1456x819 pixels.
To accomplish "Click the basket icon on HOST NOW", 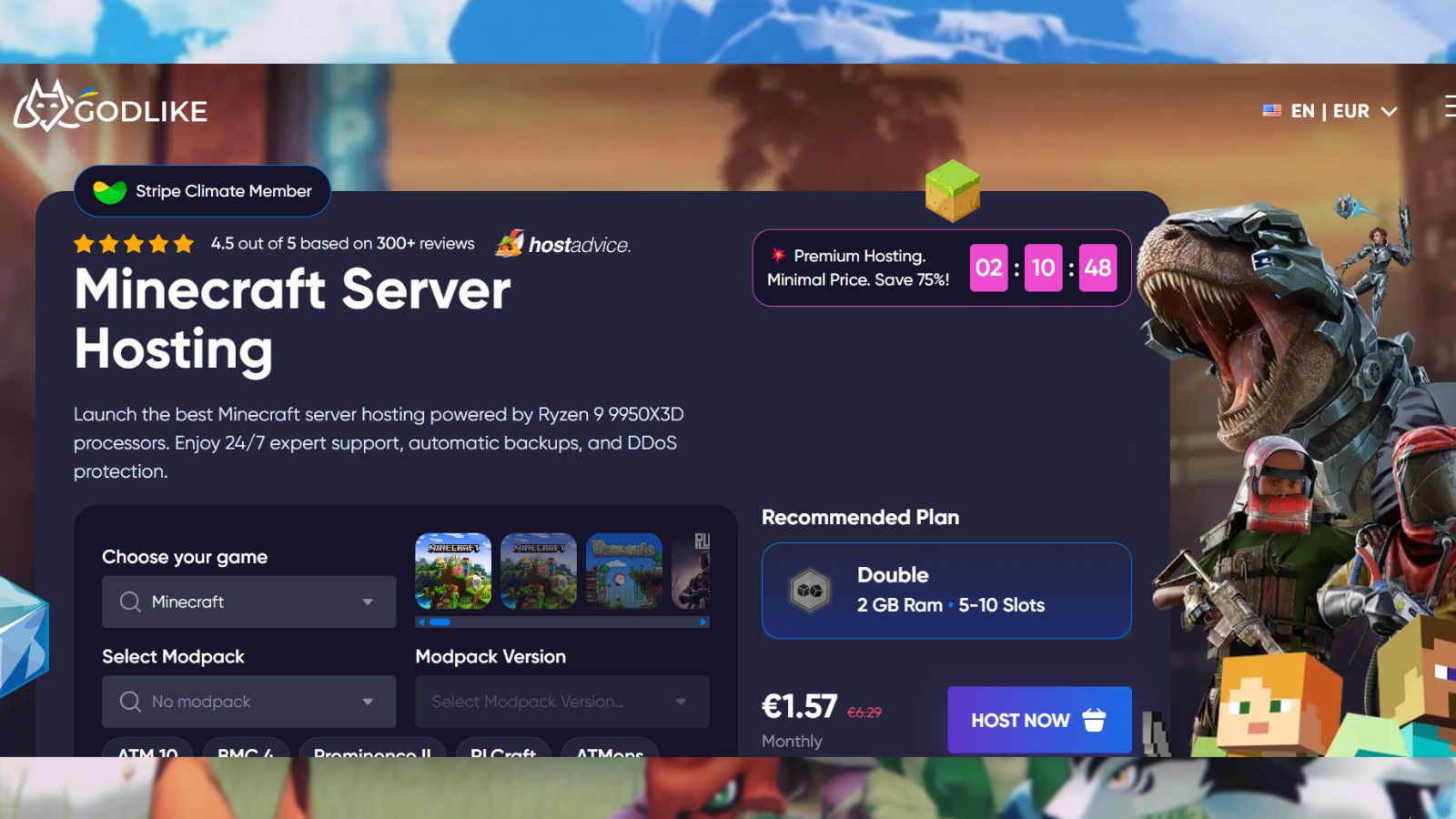I will (x=1094, y=720).
